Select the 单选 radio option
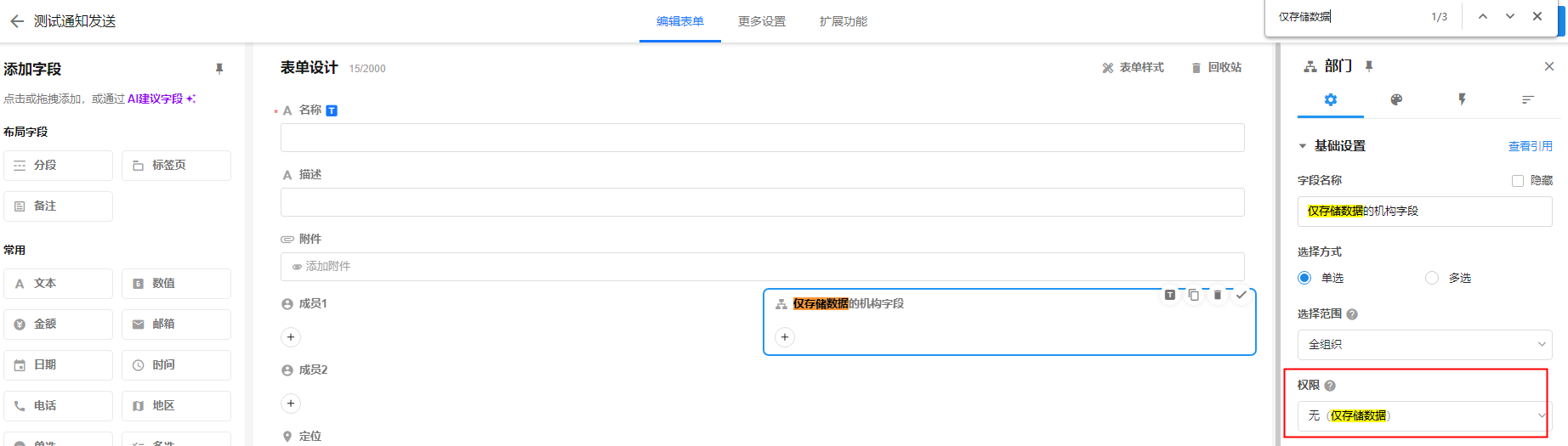The height and width of the screenshot is (446, 1568). pos(1304,278)
